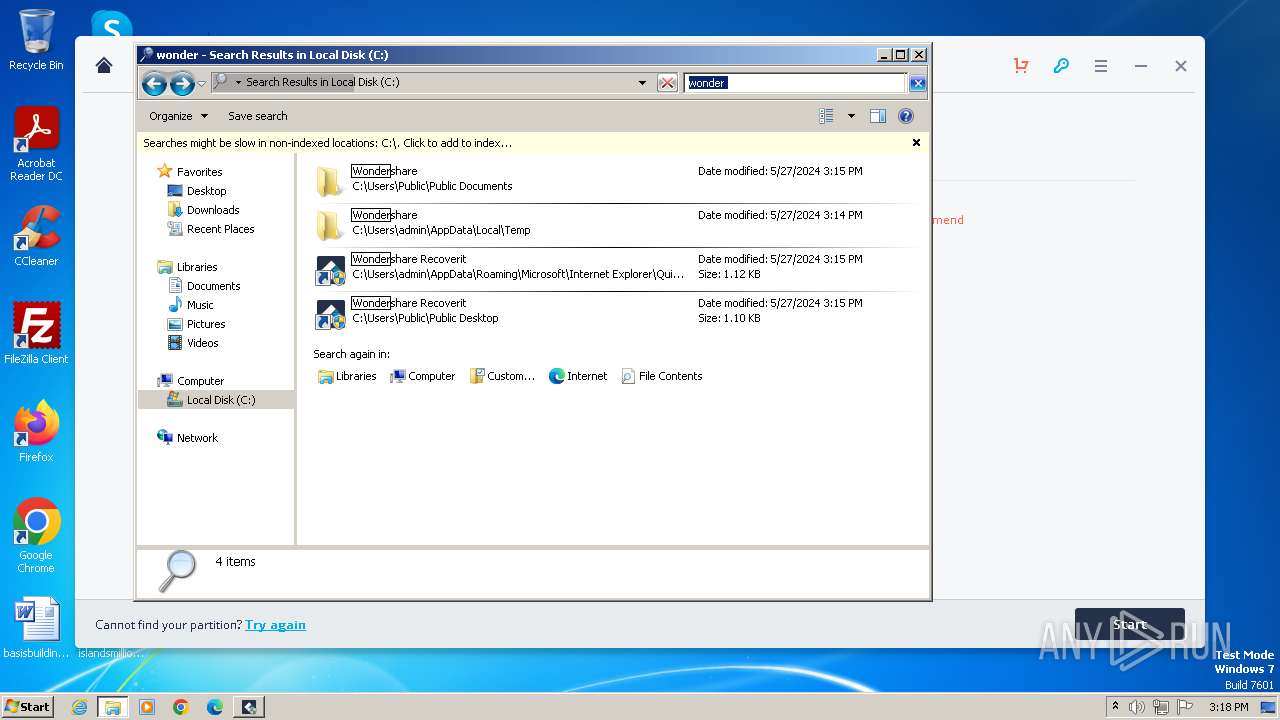Open the Recoverit hamburger menu

1101,66
